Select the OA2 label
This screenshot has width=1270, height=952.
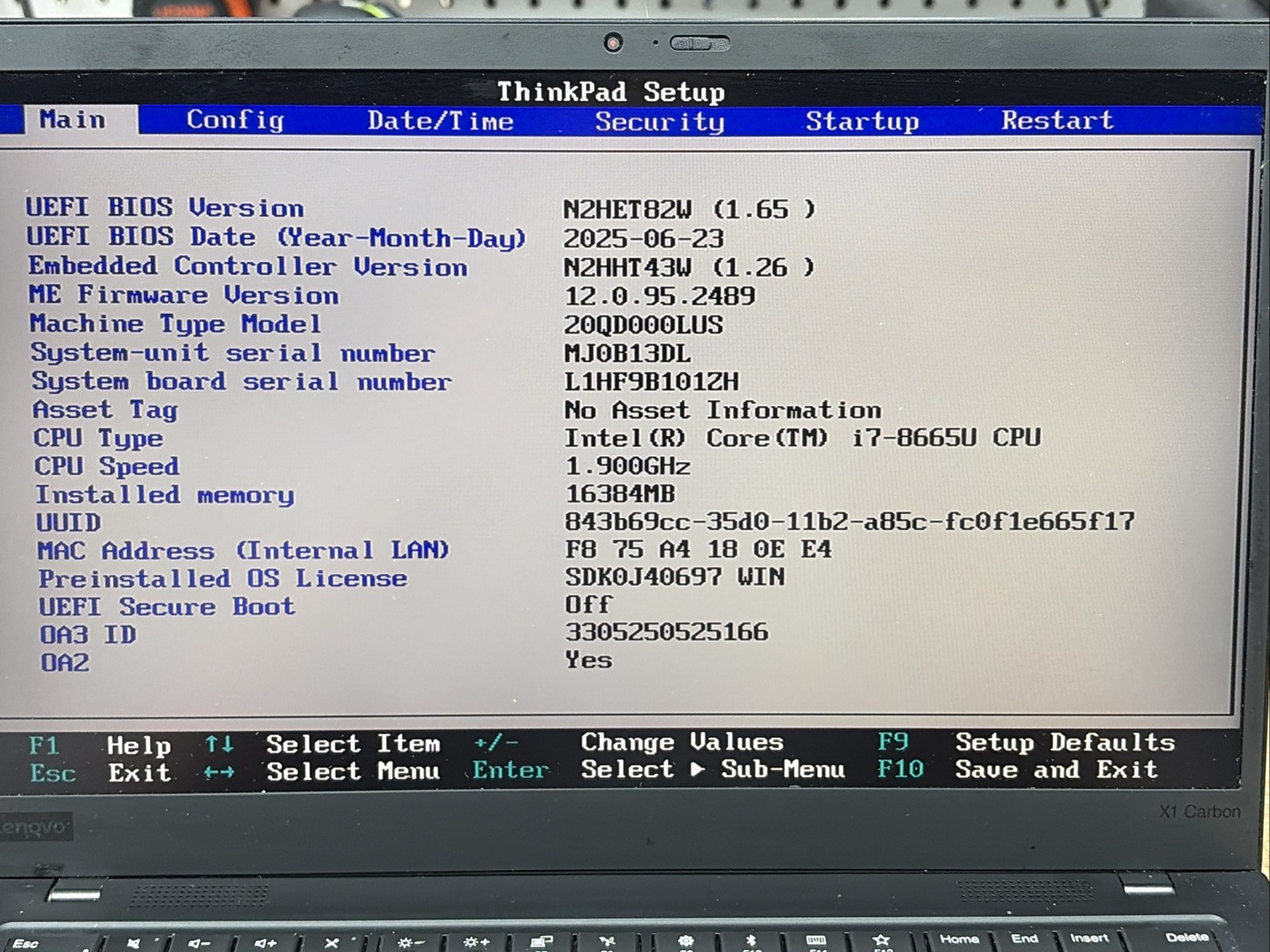(x=64, y=662)
